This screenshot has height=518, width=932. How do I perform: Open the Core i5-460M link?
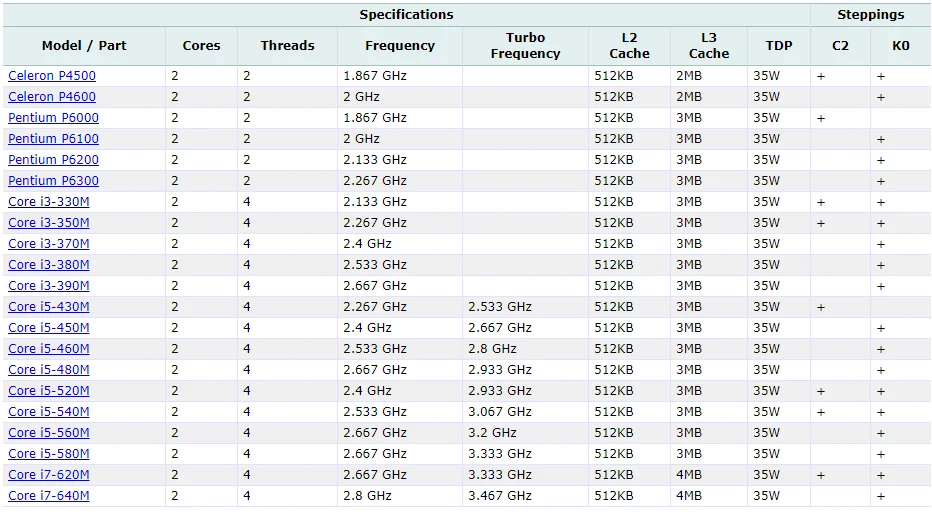[49, 349]
